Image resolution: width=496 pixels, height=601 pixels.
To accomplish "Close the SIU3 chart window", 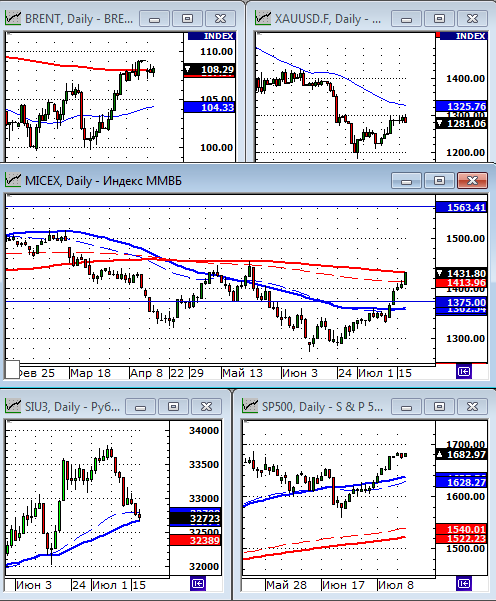I will pos(207,406).
